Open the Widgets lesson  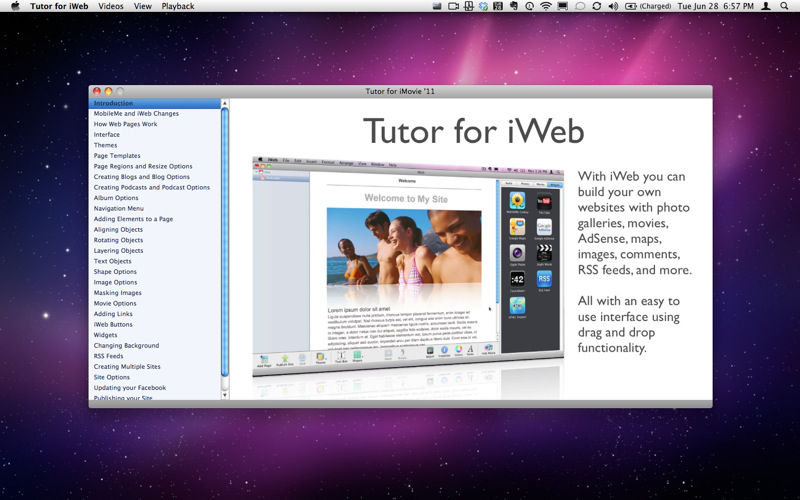pos(105,335)
